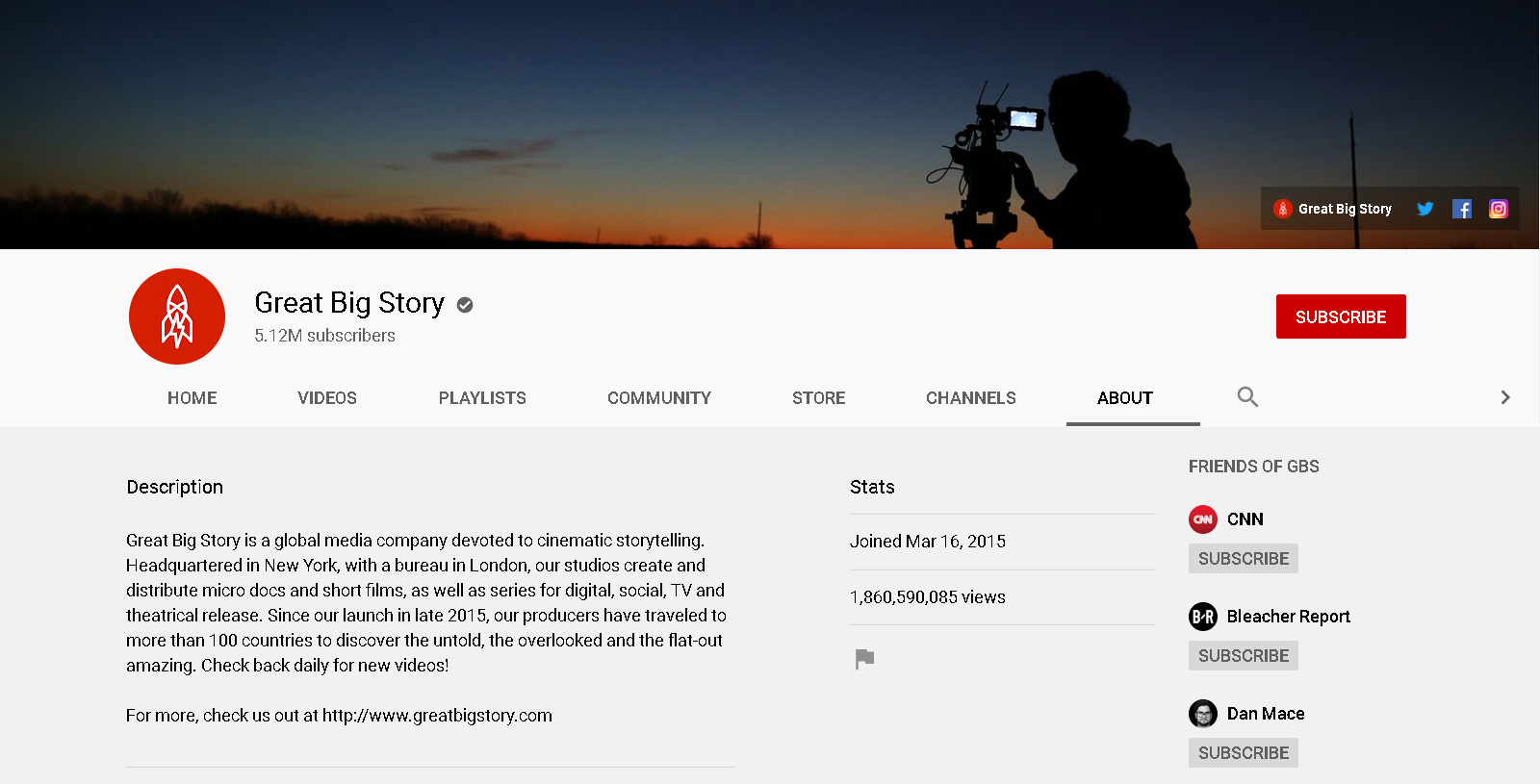Subscribe to Dan Mace channel

(x=1244, y=753)
